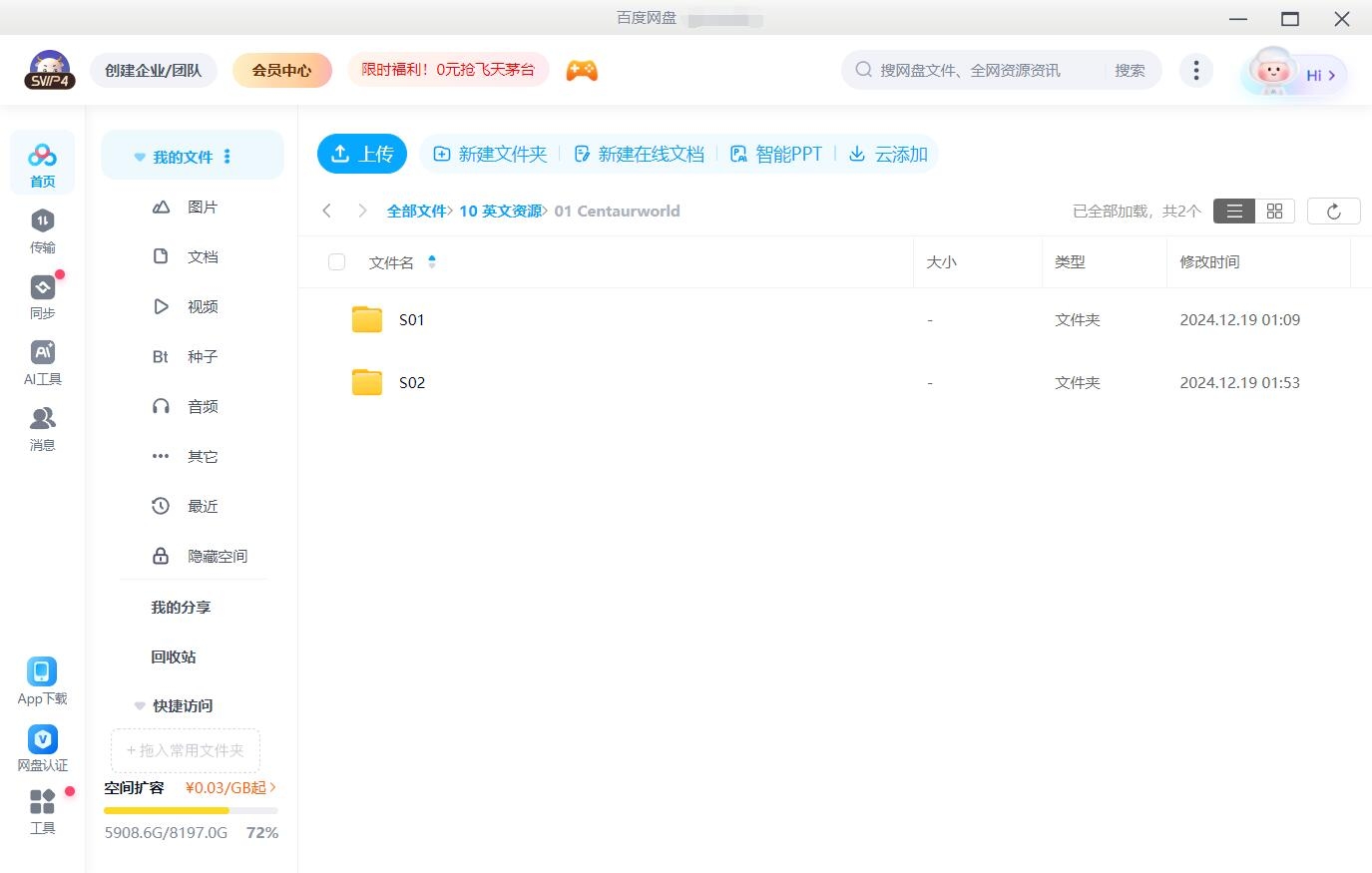
Task: Collapse the 我的文件 section
Action: [139, 156]
